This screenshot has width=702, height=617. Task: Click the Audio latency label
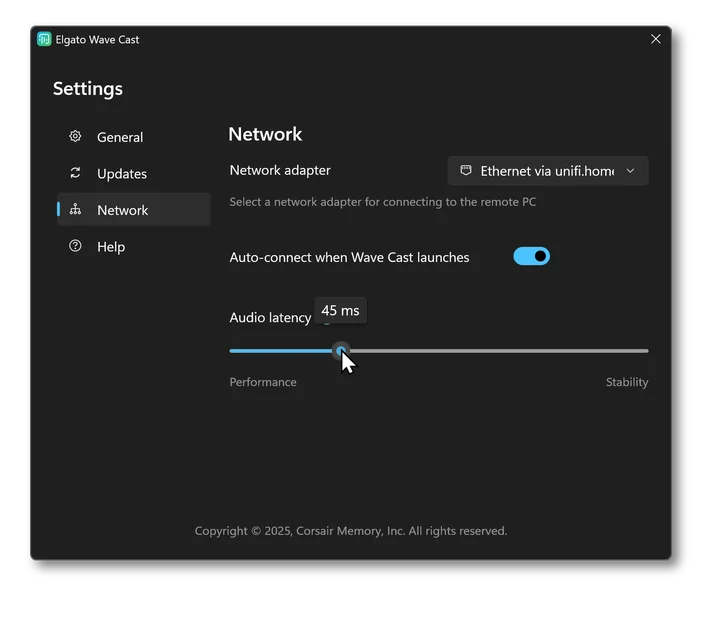[270, 317]
